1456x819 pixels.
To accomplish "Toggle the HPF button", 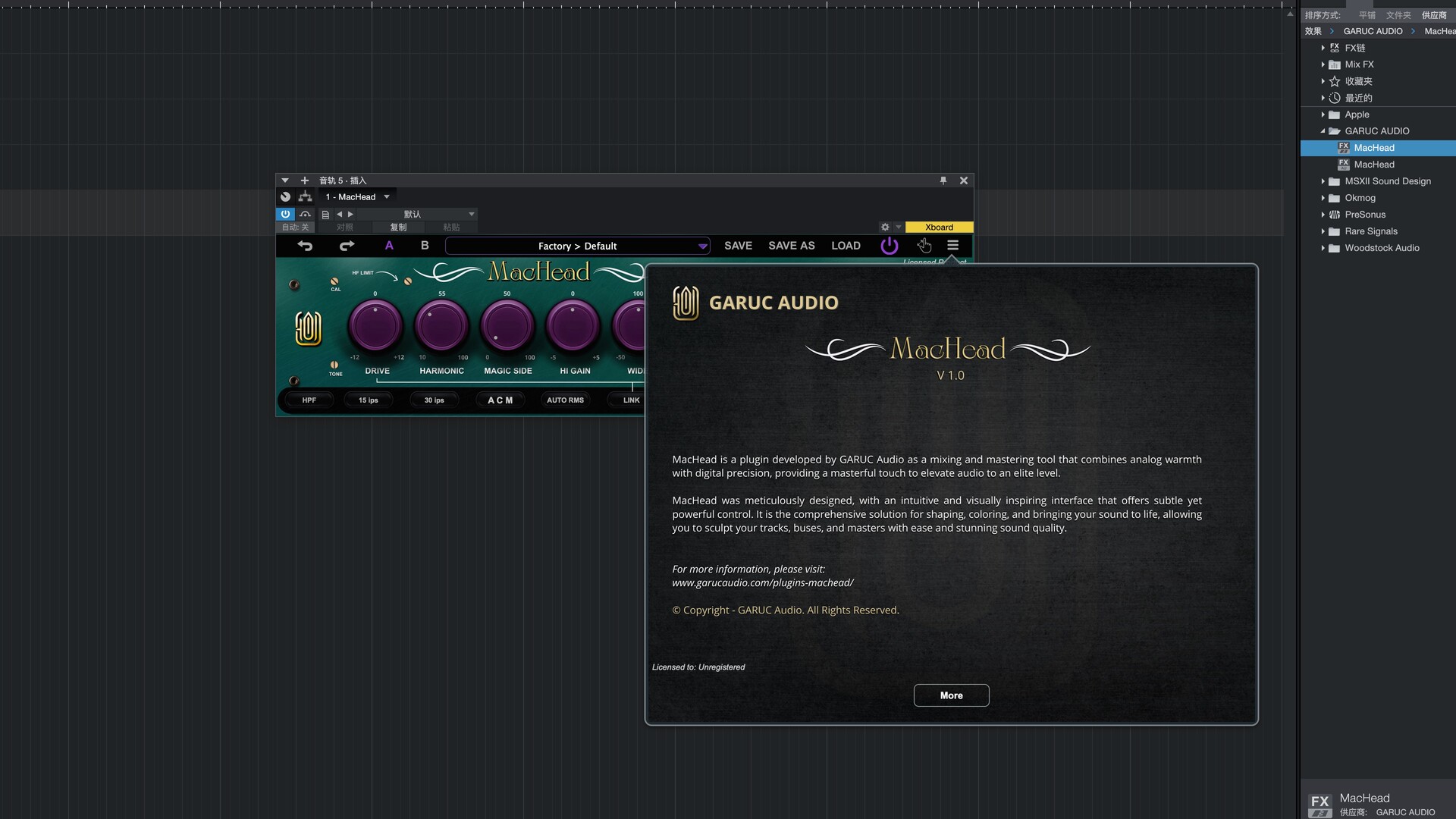I will pyautogui.click(x=309, y=400).
